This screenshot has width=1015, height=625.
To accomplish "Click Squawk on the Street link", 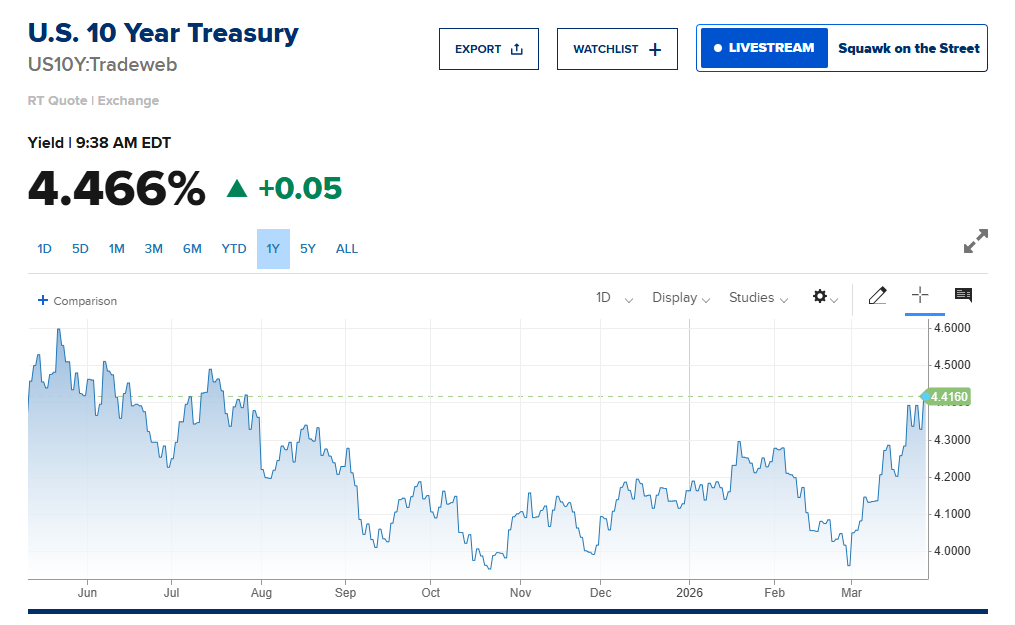I will pyautogui.click(x=908, y=48).
